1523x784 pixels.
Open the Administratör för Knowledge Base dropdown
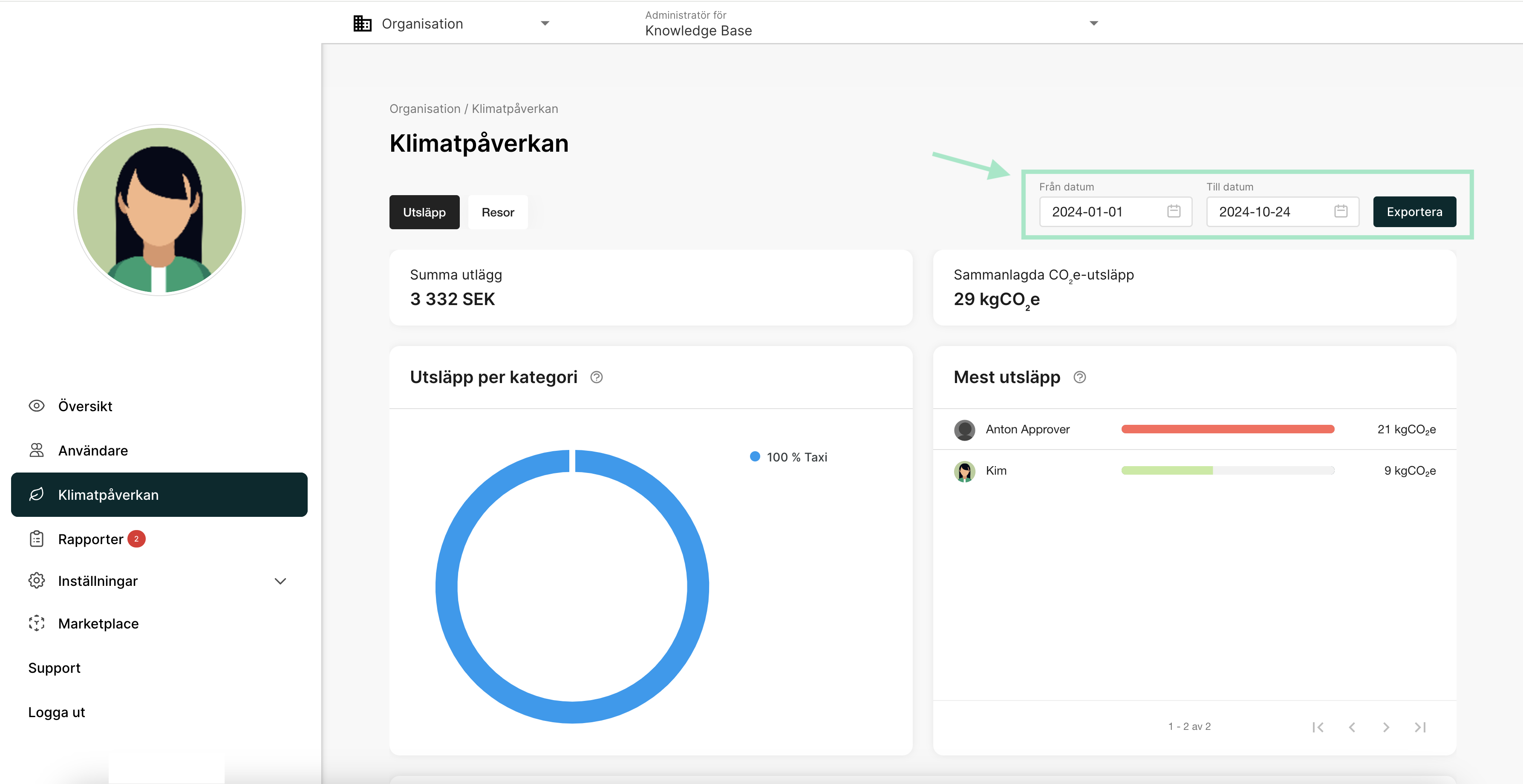[871, 24]
